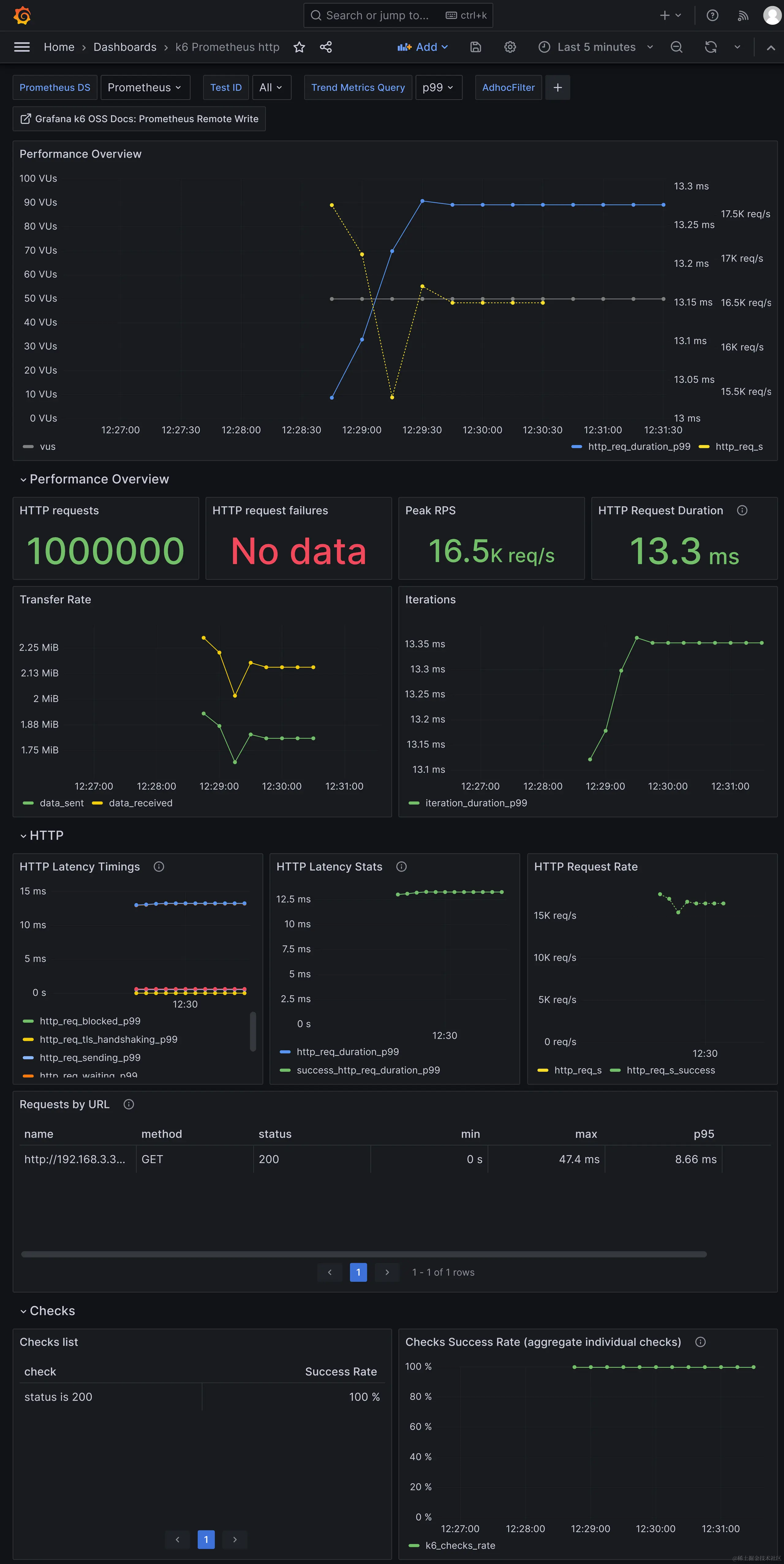
Task: Open Last 5 minutes time picker
Action: [595, 47]
